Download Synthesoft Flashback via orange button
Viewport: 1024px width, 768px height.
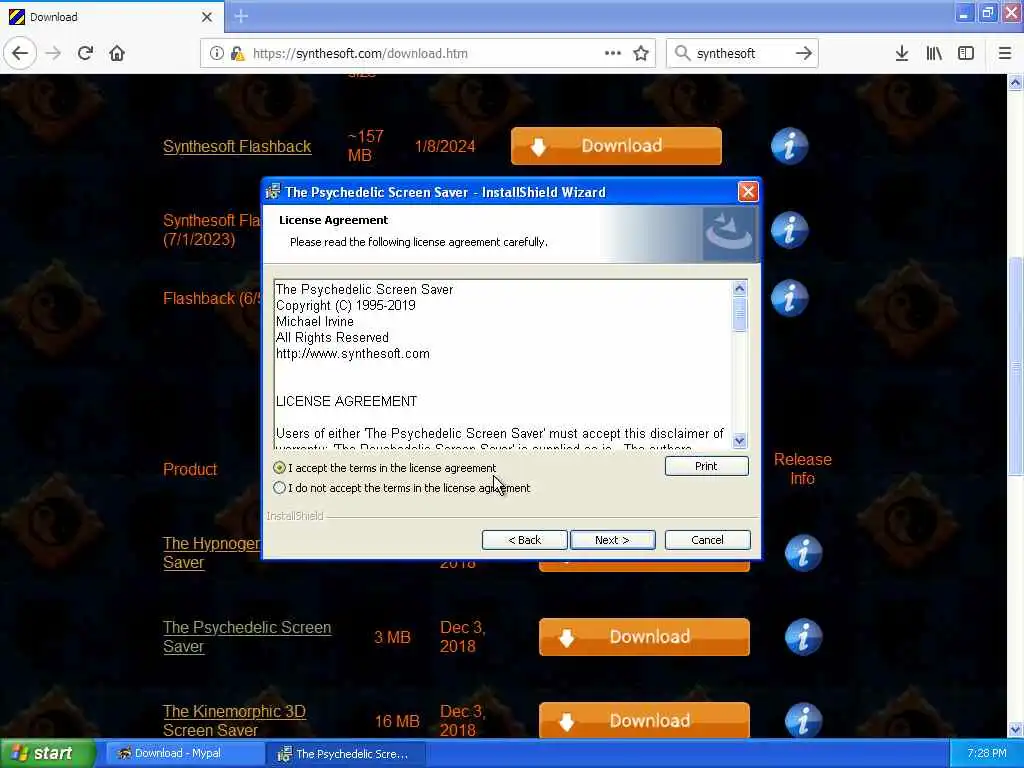click(616, 146)
